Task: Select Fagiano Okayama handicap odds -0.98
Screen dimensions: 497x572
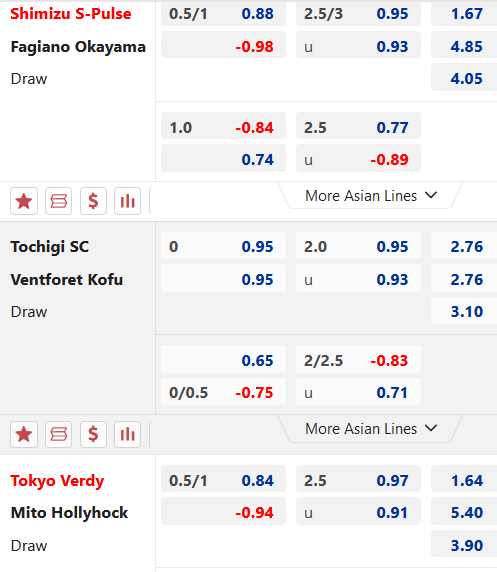Action: pos(223,46)
